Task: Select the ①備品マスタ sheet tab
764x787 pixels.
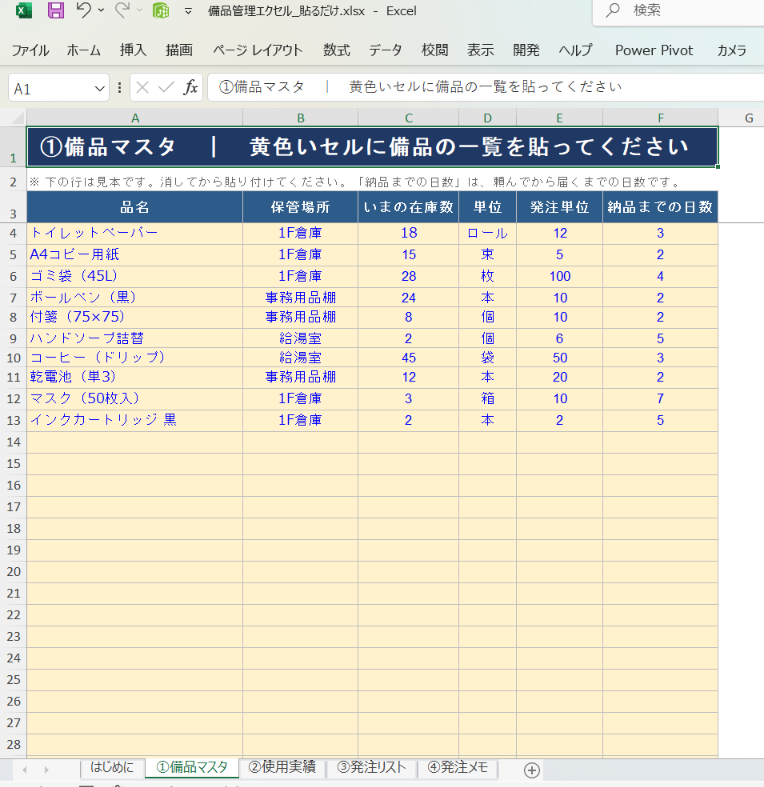Action: [192, 767]
